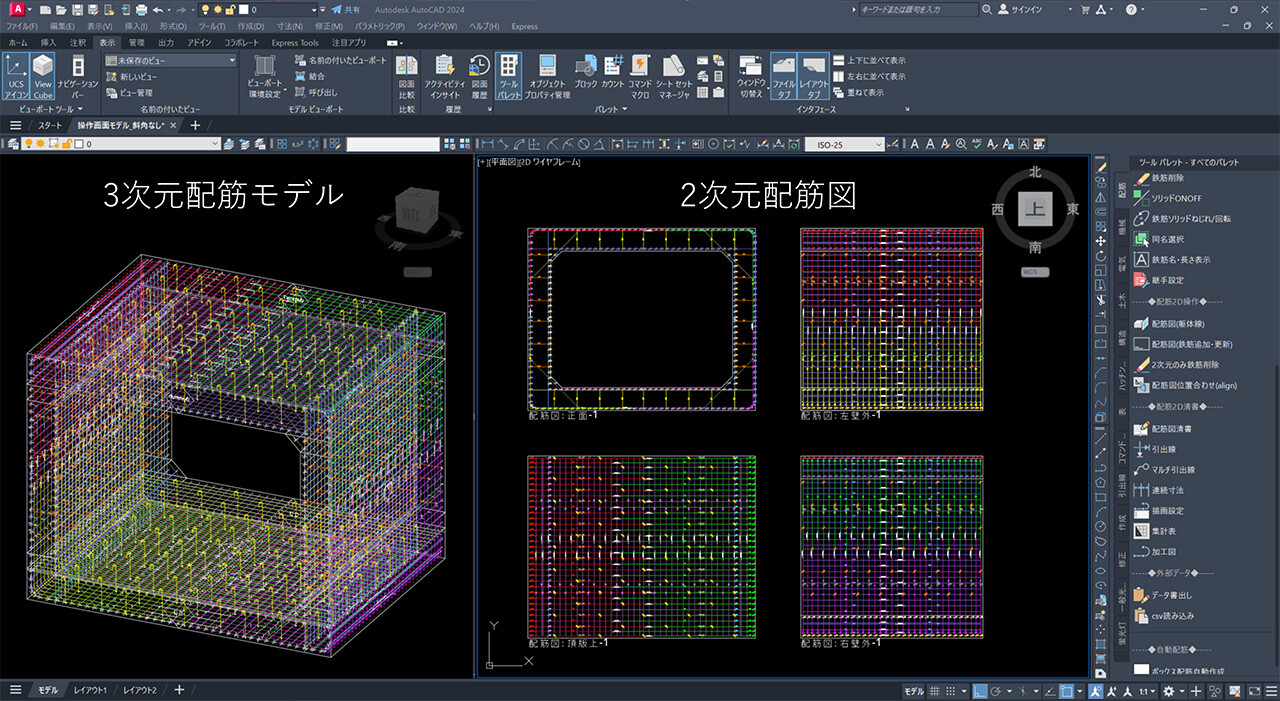Click the 継手設定 palette tool
The height and width of the screenshot is (701, 1280).
(1167, 280)
